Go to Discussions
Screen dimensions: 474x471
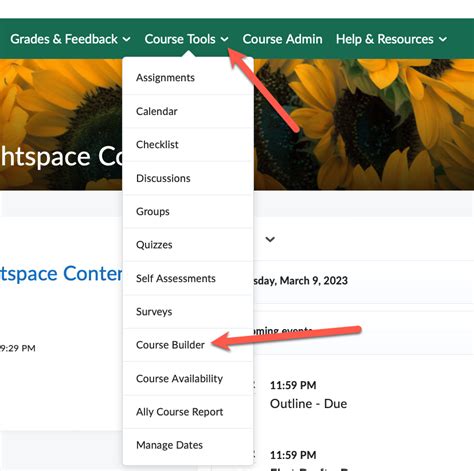point(188,178)
